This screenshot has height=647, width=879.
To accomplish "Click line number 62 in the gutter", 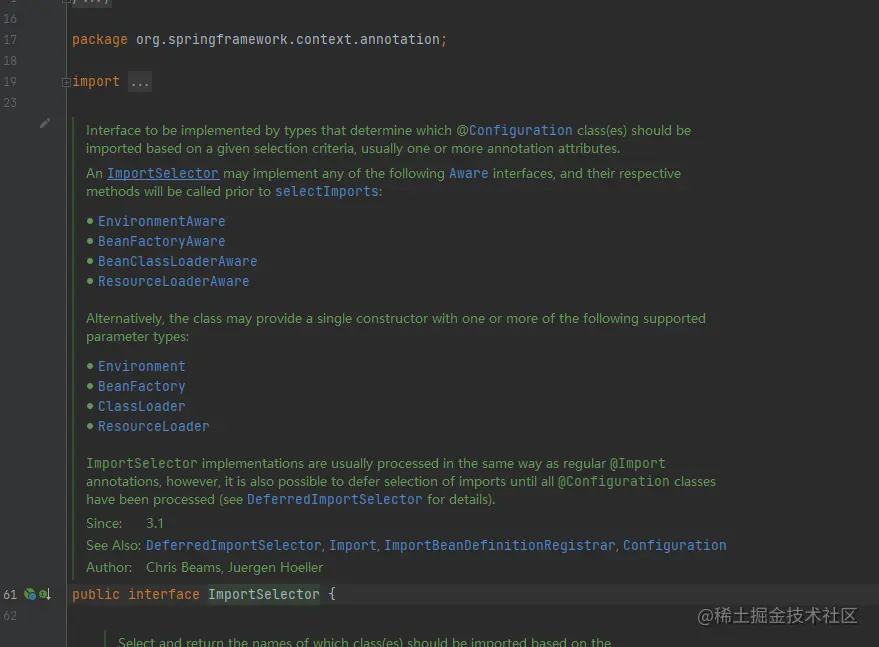I will click(x=10, y=616).
